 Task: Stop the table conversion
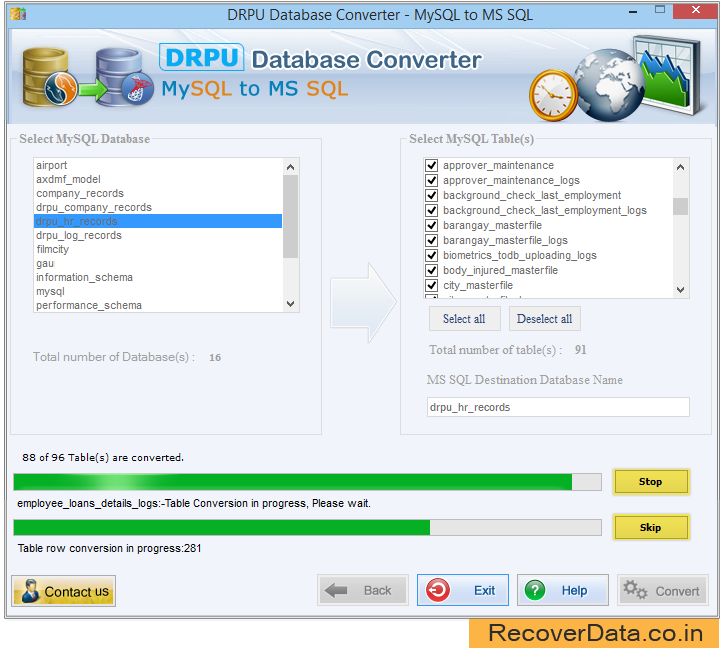point(651,482)
